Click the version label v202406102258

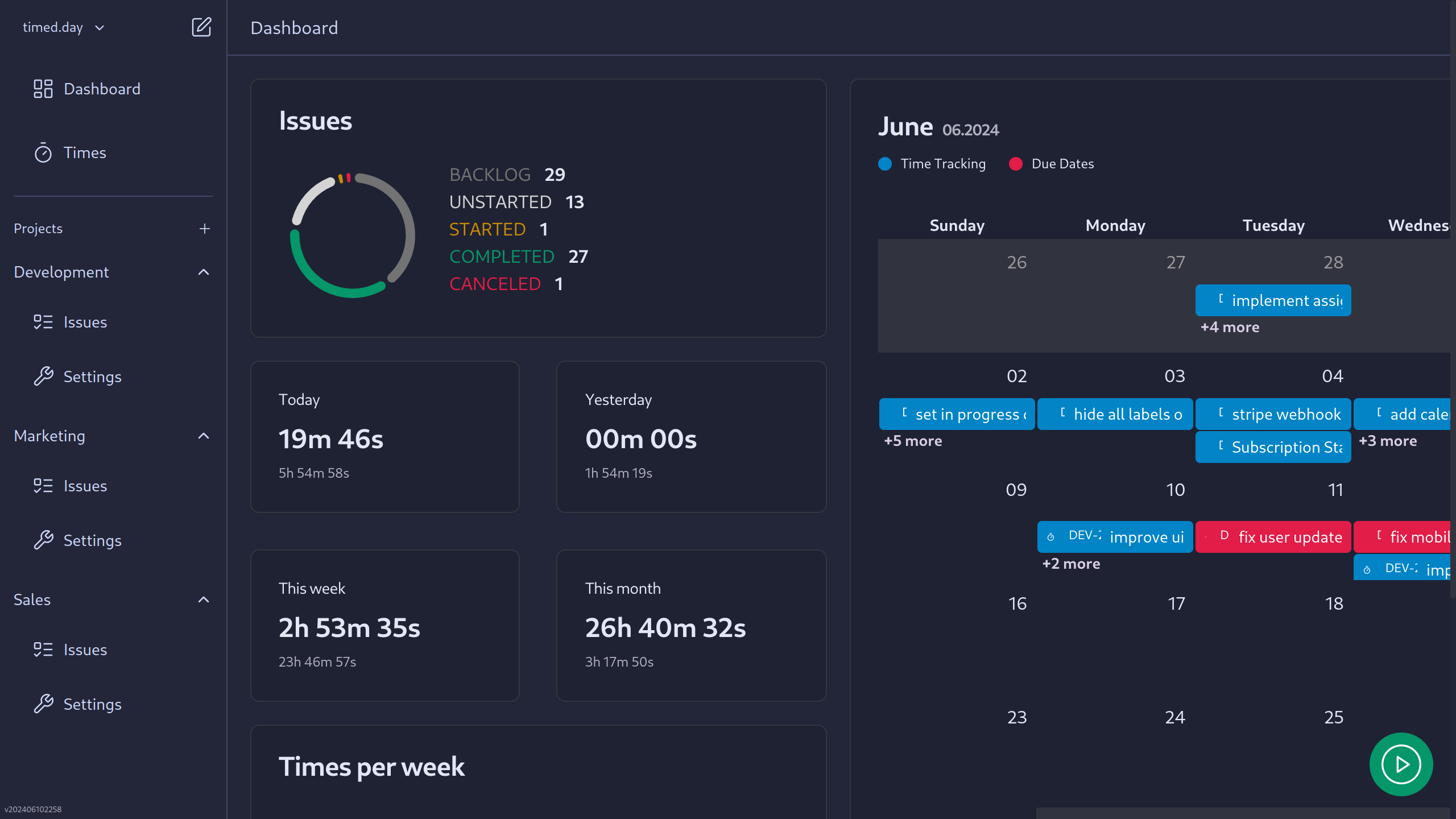pyautogui.click(x=33, y=809)
